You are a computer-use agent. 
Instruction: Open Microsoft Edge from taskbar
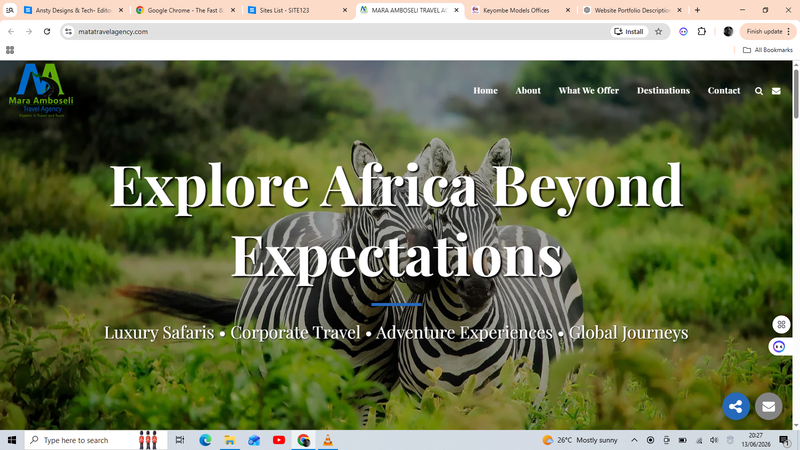(x=205, y=440)
